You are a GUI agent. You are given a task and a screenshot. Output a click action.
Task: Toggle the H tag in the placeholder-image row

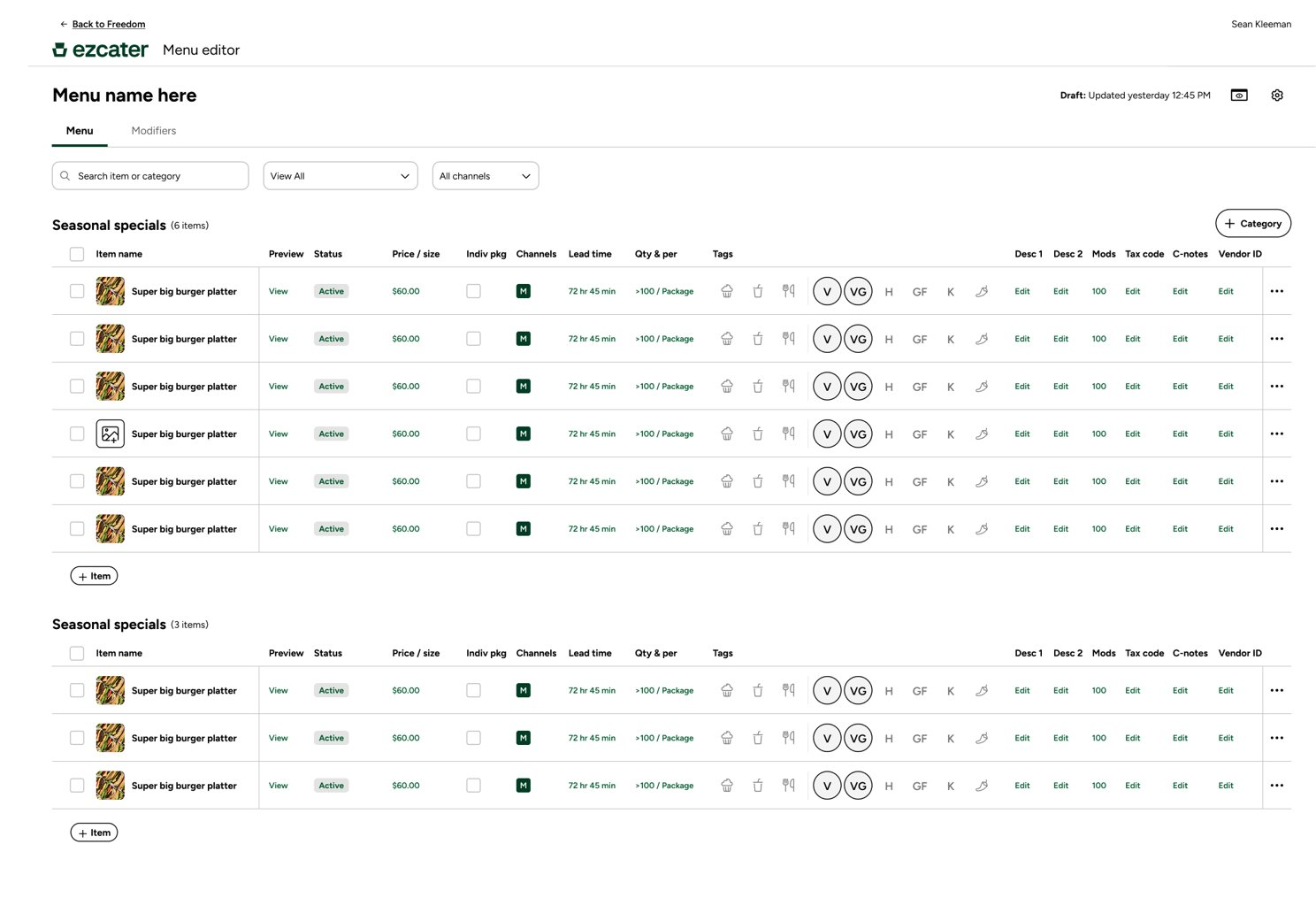click(x=889, y=434)
